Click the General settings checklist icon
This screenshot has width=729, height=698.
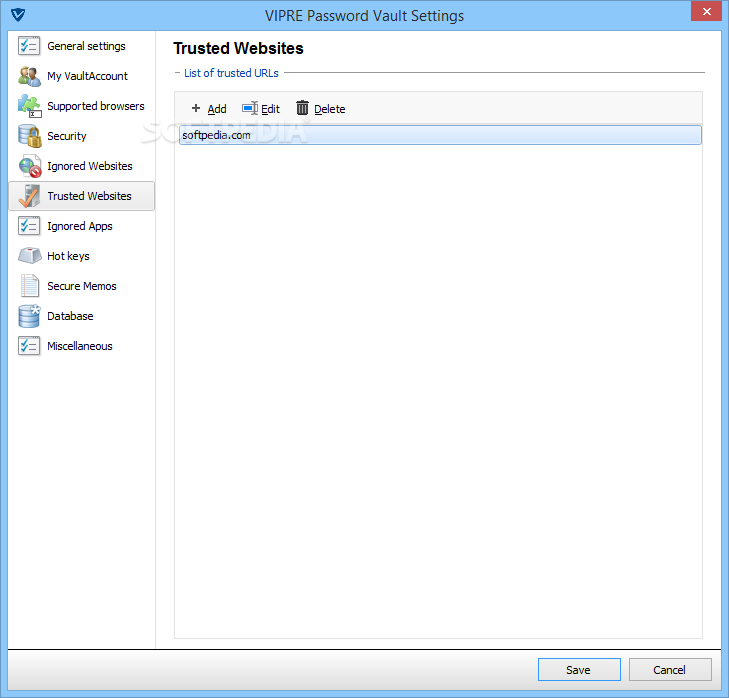[29, 46]
